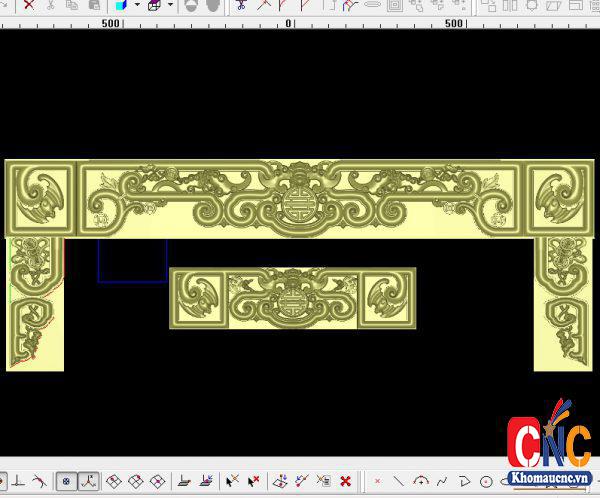The image size is (600, 498).
Task: Expand the wireframe cube view dropdown
Action: [x=170, y=5]
